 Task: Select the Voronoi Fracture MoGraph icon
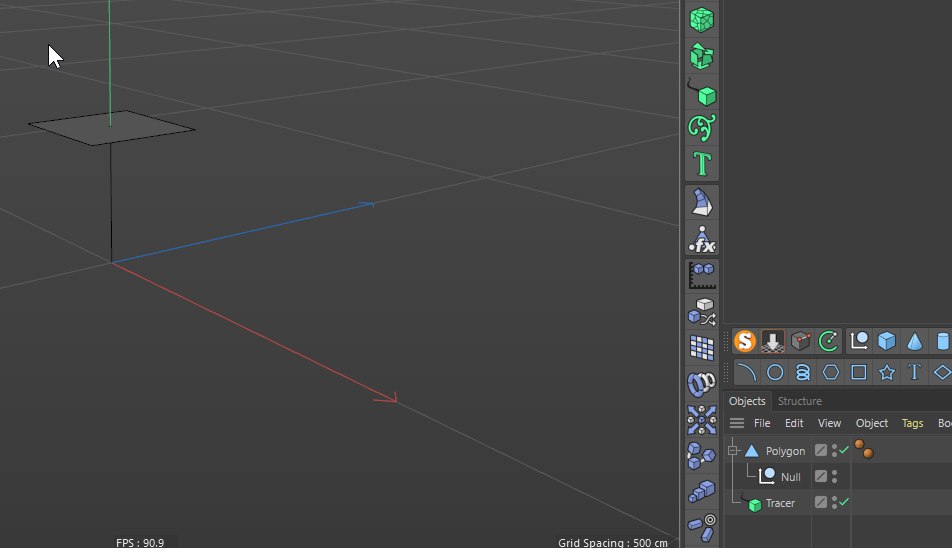702,20
